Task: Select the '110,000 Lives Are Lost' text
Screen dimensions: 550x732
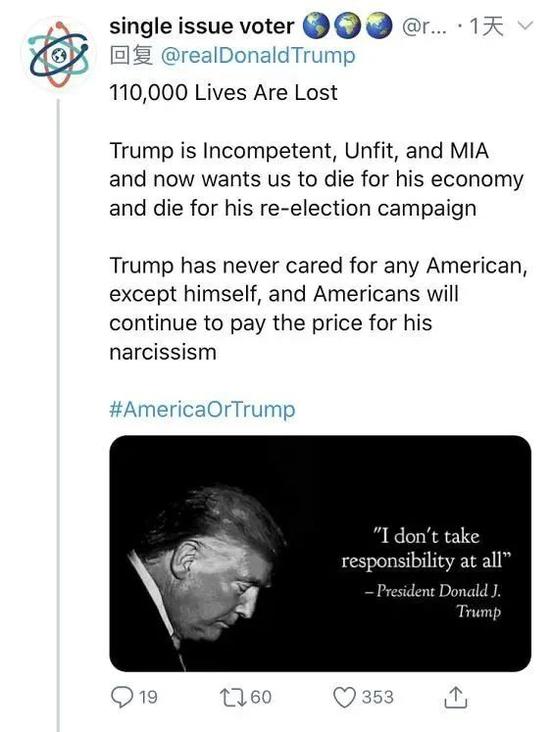Action: pos(223,92)
